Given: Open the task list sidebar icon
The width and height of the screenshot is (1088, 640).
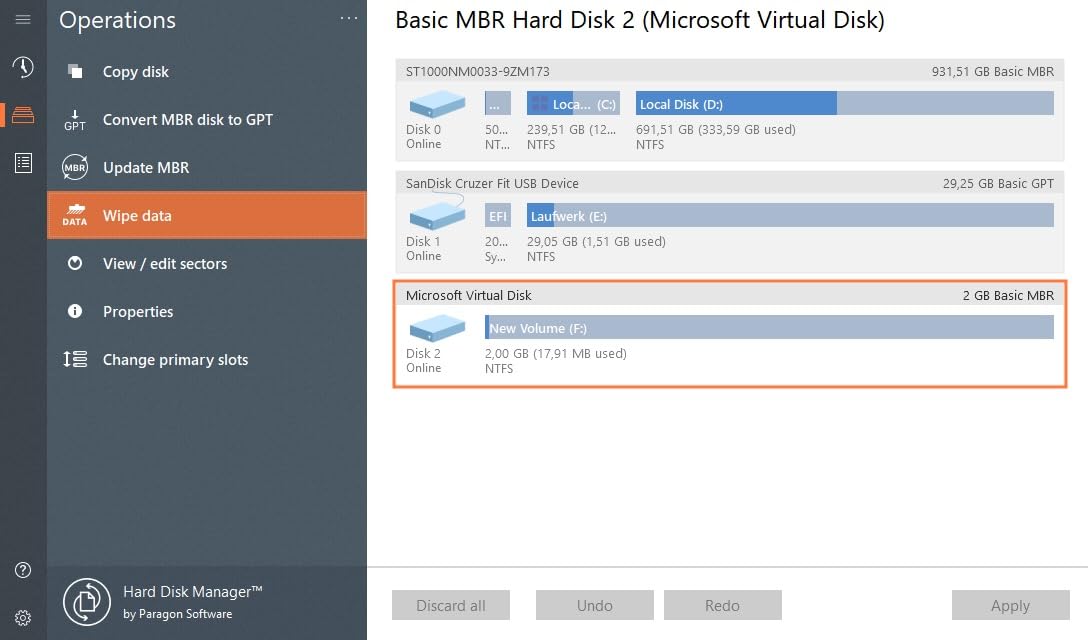Looking at the screenshot, I should point(23,163).
